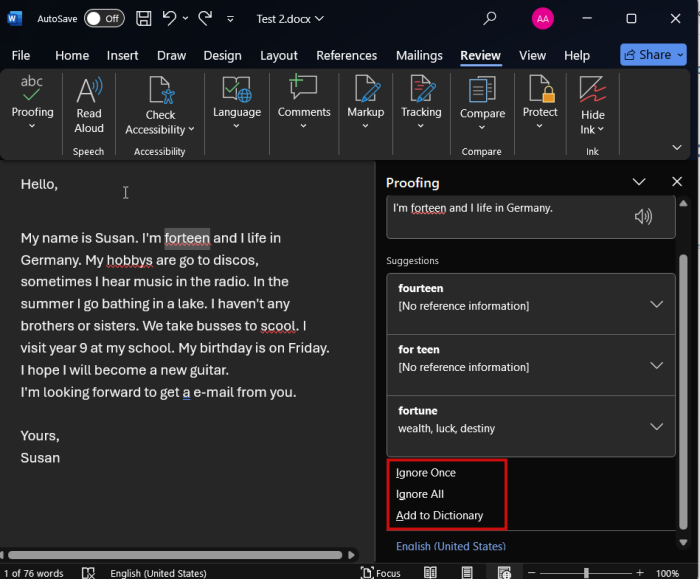Open Proofing pane options chevron
Viewport: 700px width, 579px height.
point(639,182)
